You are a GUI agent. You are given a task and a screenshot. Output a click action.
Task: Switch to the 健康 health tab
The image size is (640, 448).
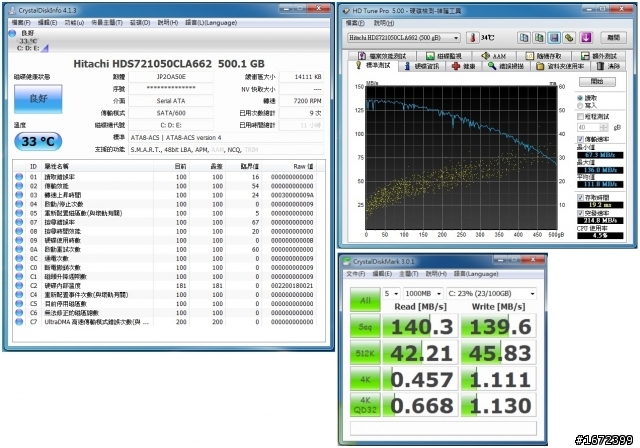click(x=464, y=66)
